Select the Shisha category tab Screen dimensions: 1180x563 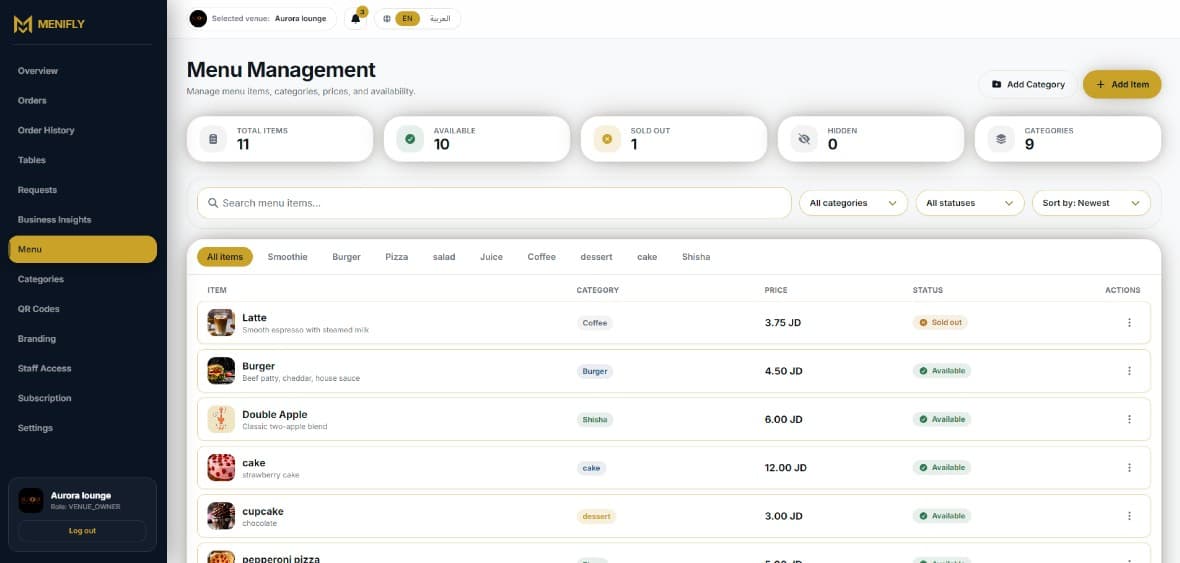click(x=696, y=257)
